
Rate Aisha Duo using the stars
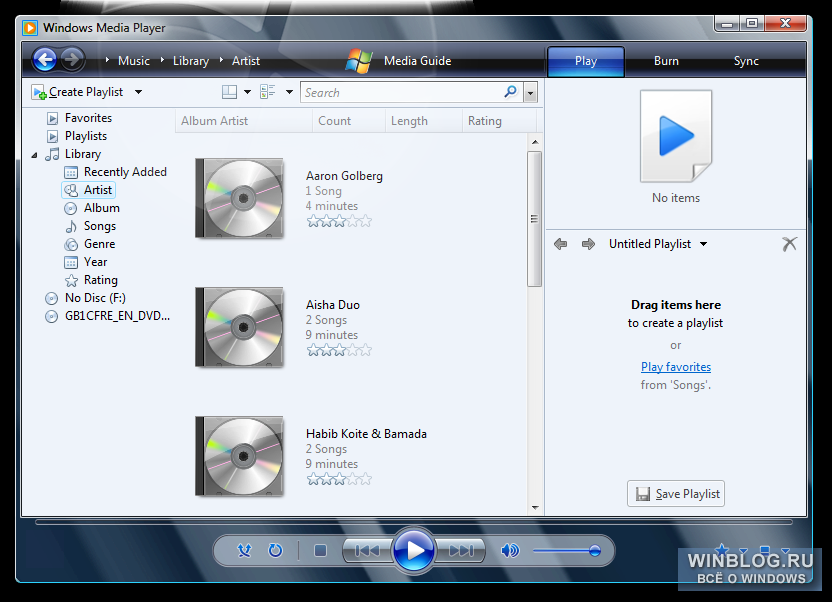point(339,350)
